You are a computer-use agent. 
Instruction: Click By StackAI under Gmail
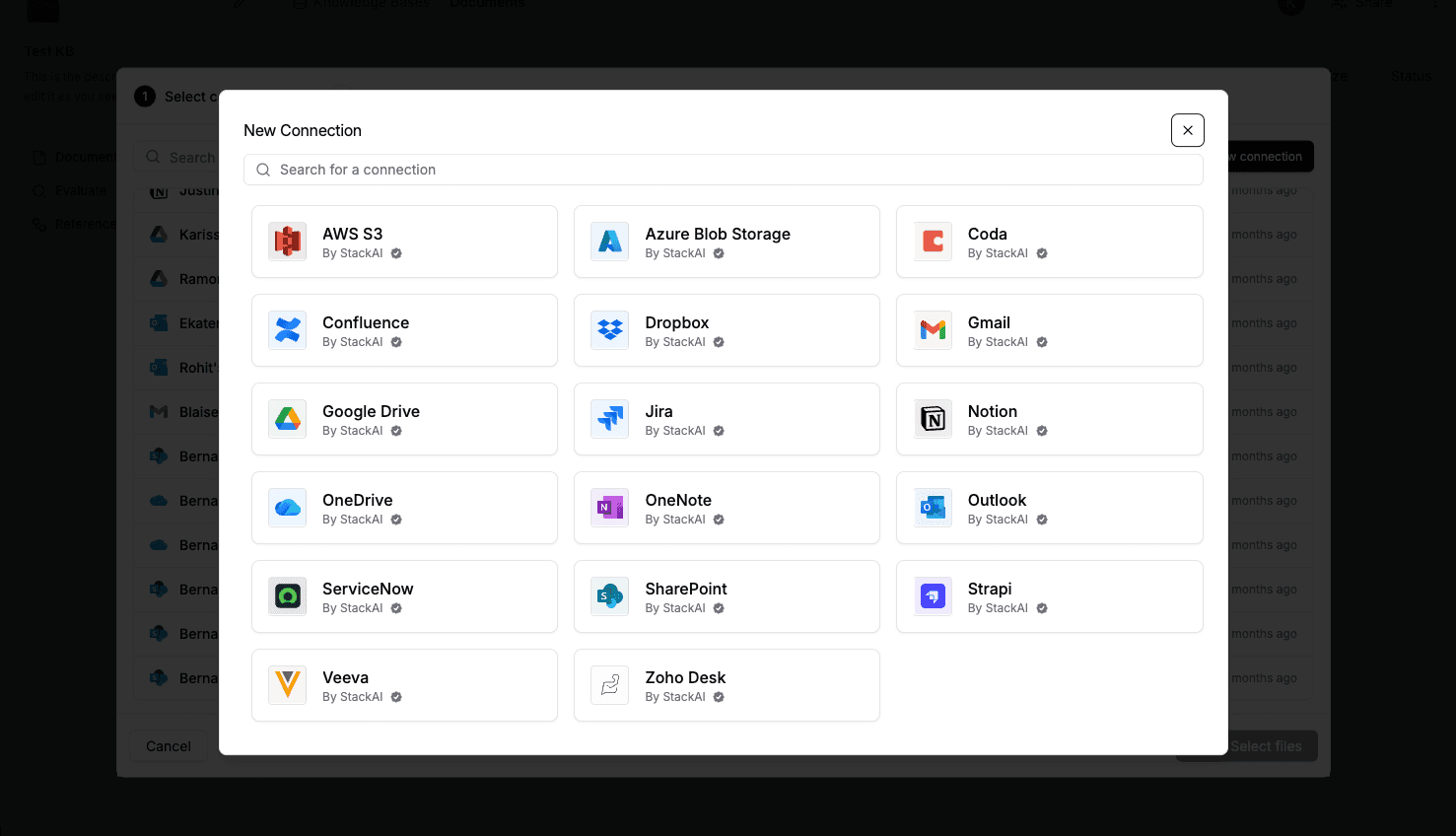click(x=998, y=342)
